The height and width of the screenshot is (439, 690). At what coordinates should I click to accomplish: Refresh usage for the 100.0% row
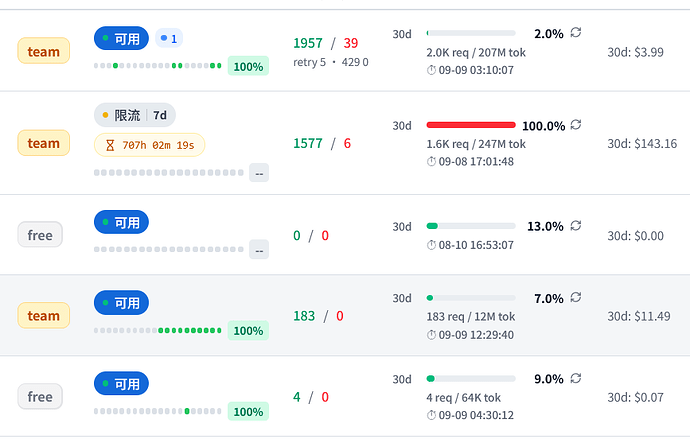tap(576, 125)
